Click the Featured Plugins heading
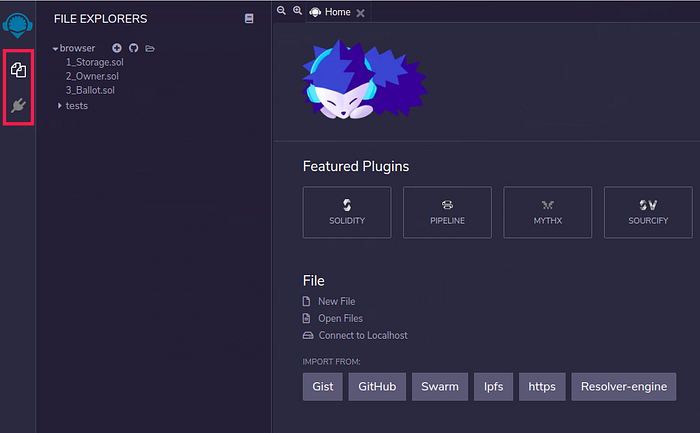 [x=356, y=166]
